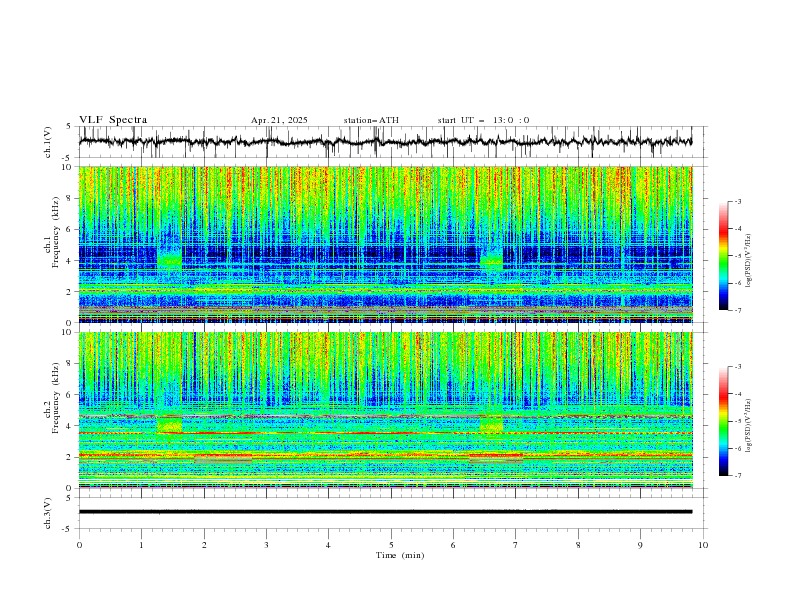This screenshot has width=792, height=612.
Task: Click the ch.1 color bar label "log(PSD)(V²/Hz)"
Action: click(748, 261)
